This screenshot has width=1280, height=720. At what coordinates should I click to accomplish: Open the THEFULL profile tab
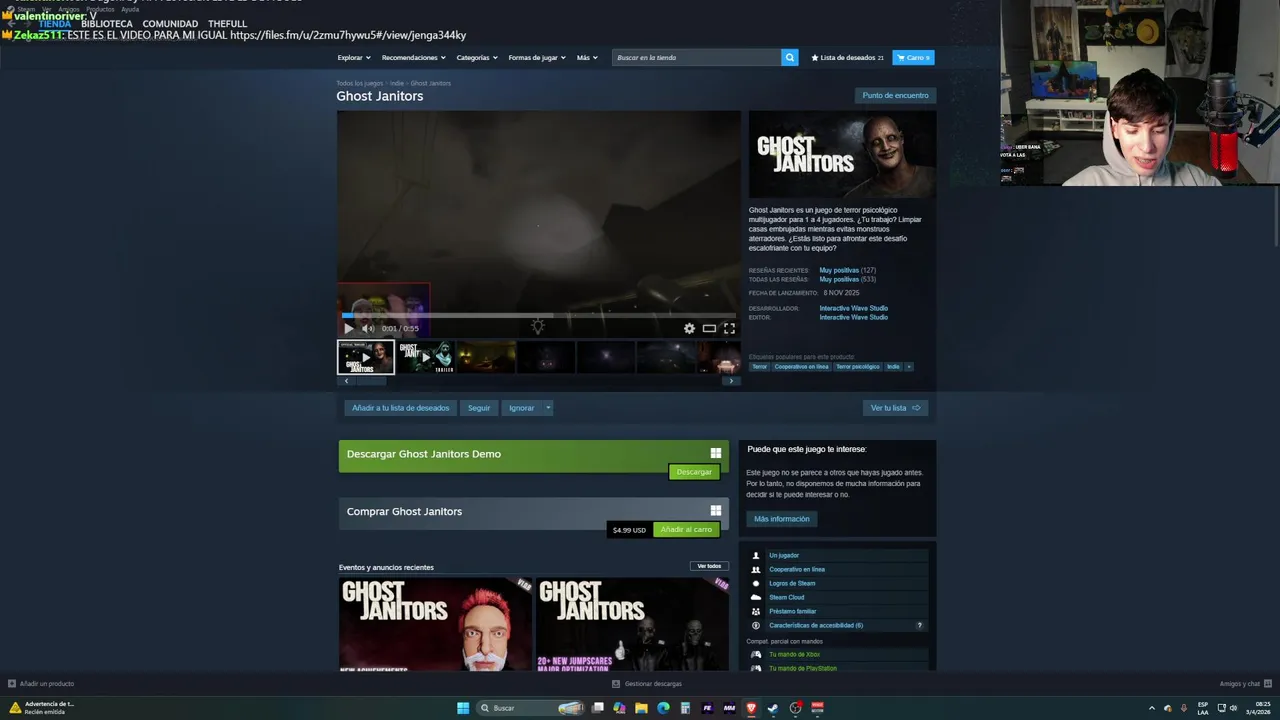click(227, 24)
